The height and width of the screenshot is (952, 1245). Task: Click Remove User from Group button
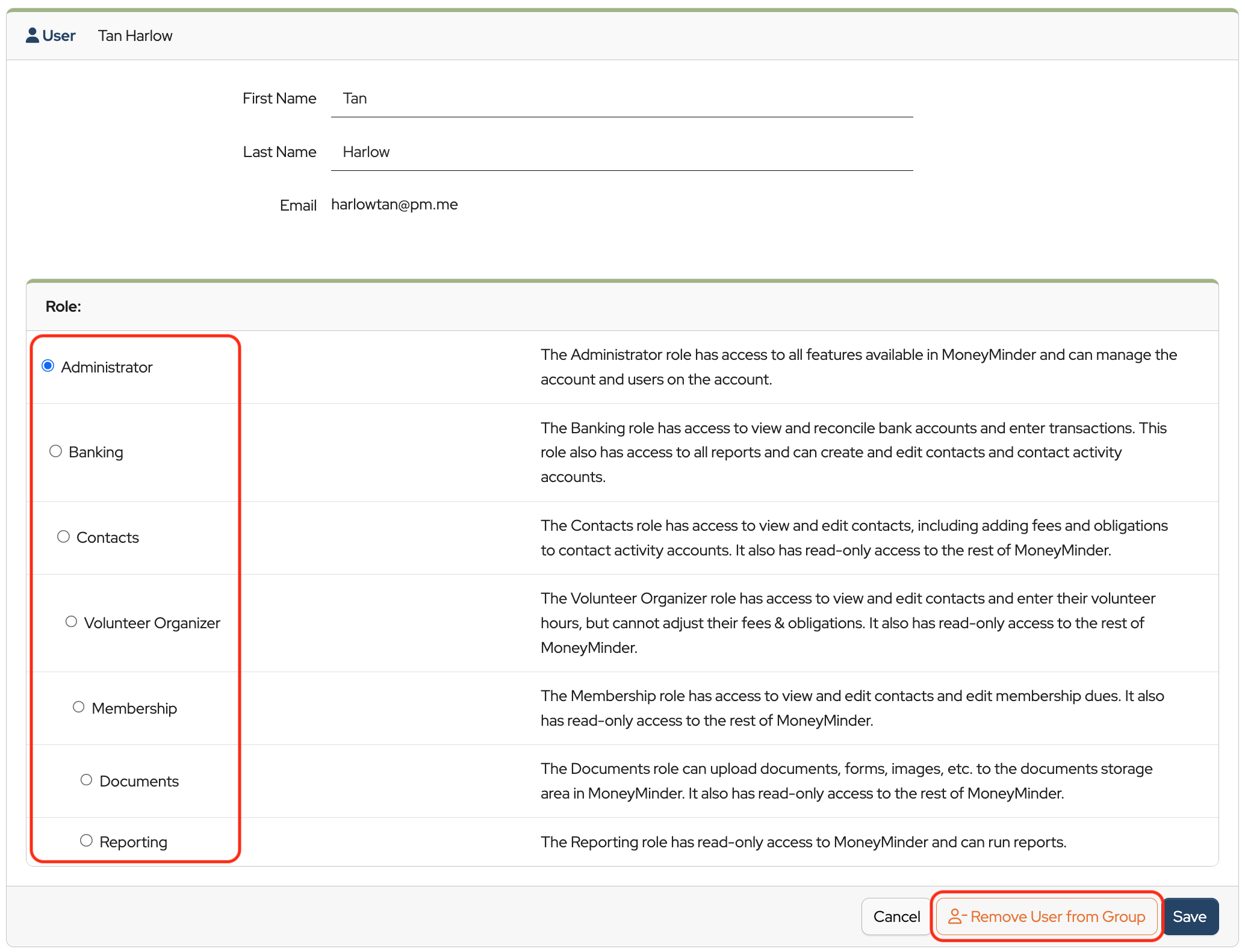1046,916
